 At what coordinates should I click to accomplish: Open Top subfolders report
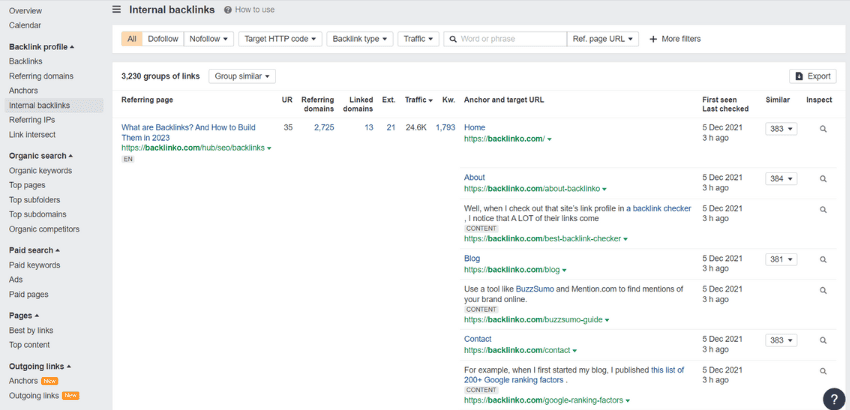click(34, 200)
